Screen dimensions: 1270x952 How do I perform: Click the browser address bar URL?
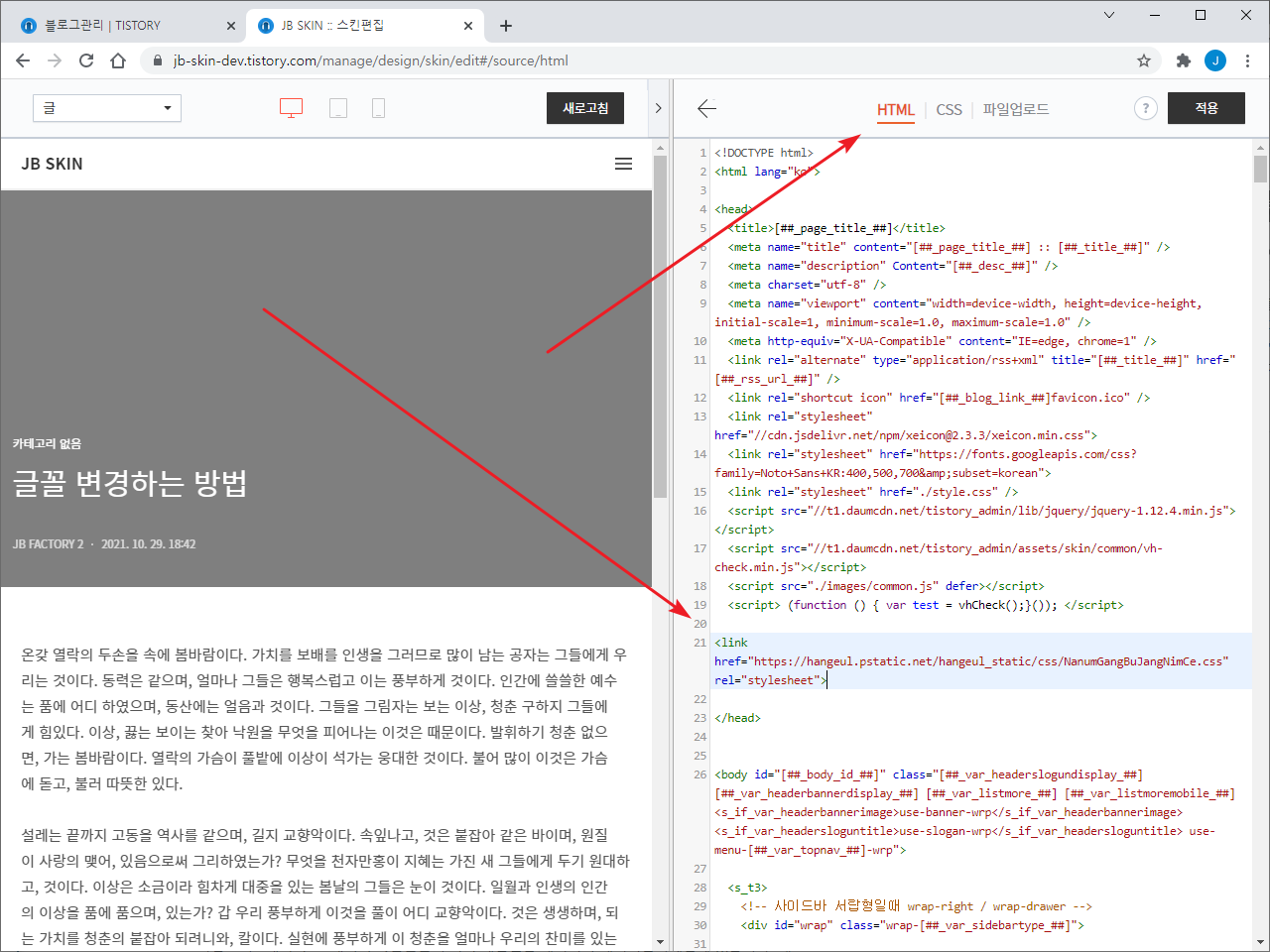(371, 60)
